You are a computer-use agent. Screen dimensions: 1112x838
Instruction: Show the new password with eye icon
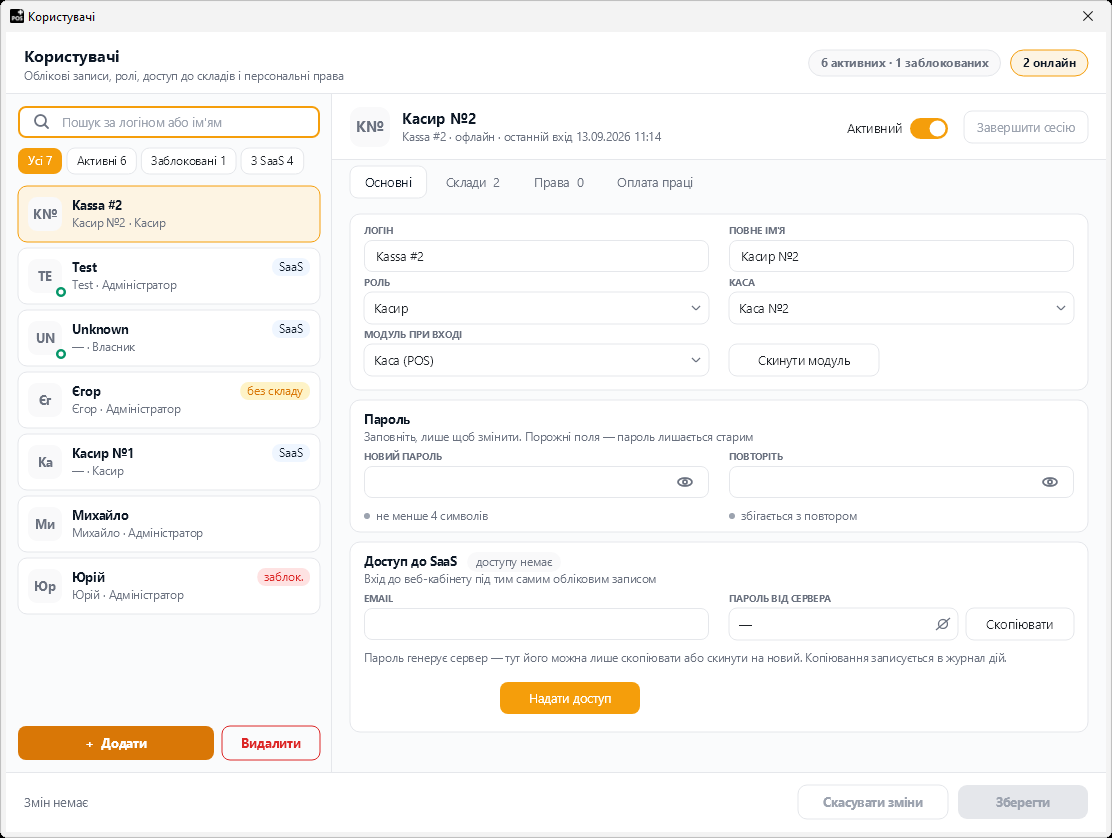[685, 482]
